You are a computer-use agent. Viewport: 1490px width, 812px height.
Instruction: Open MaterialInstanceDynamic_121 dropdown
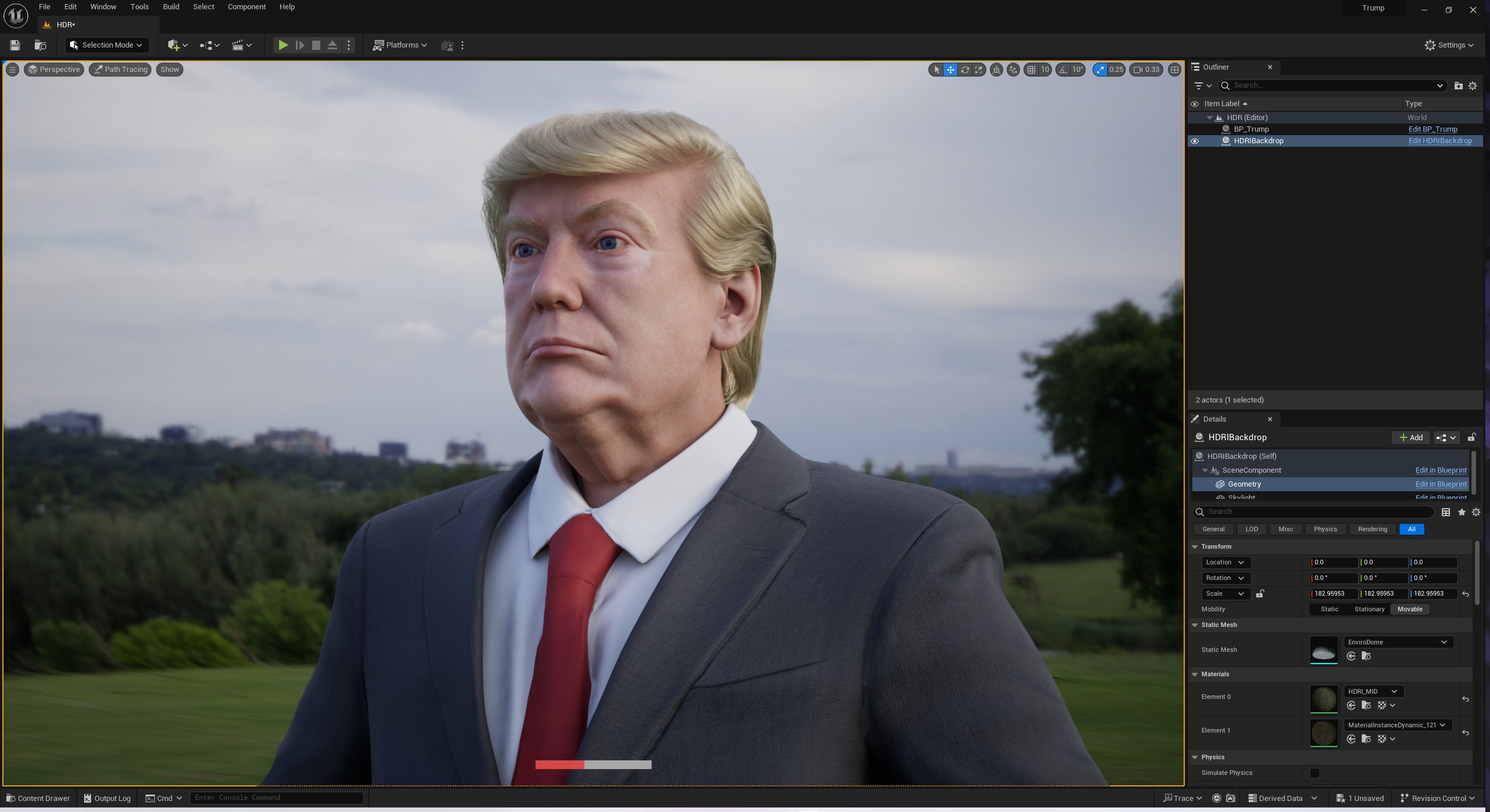tap(1397, 725)
